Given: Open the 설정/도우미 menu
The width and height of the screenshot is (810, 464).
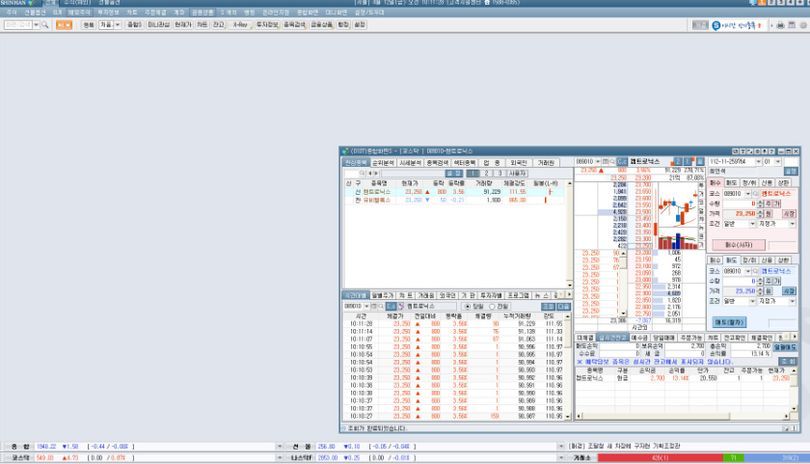Looking at the screenshot, I should point(369,12).
